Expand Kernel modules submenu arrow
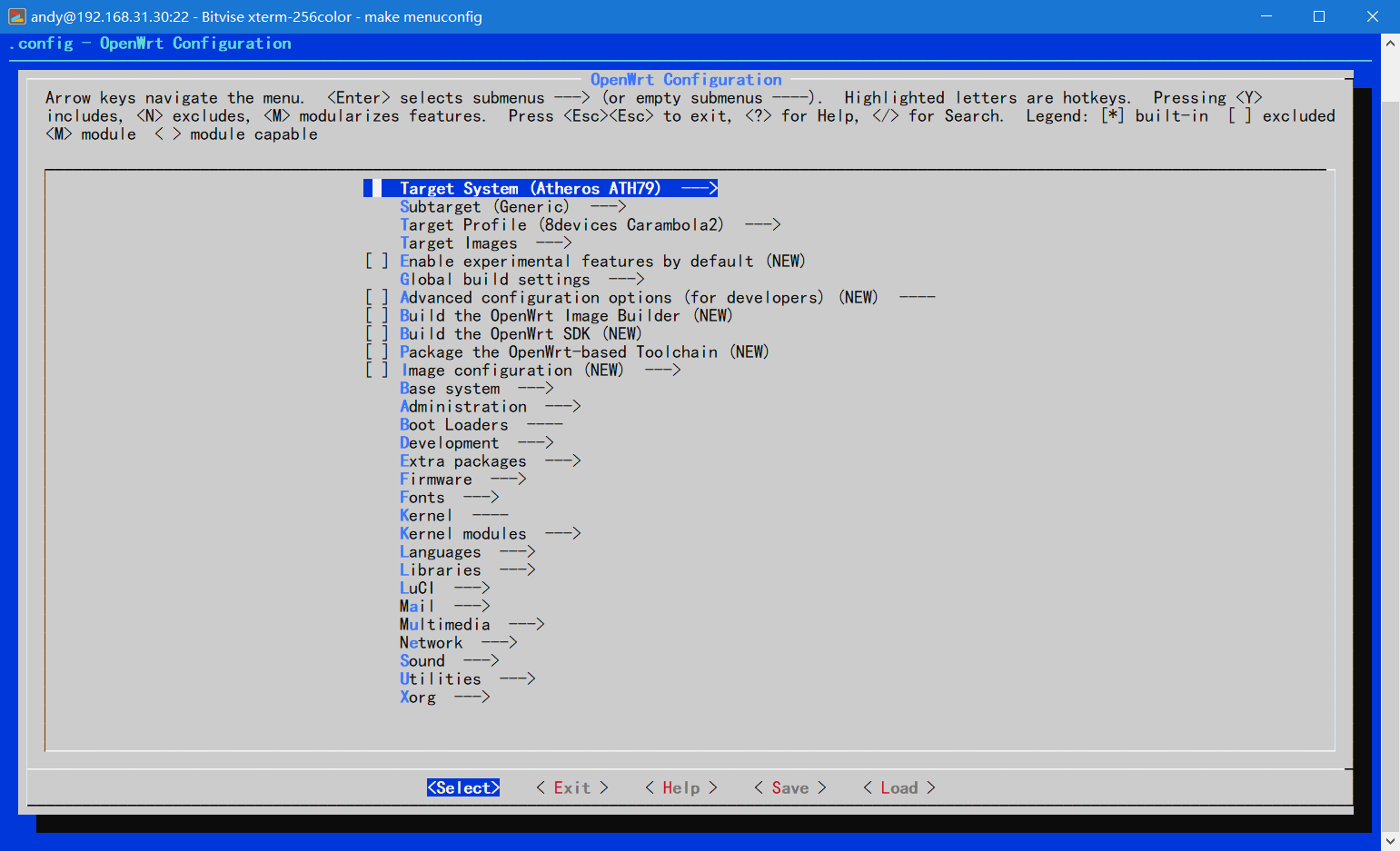Screen dimensions: 1400x851 [x=563, y=533]
